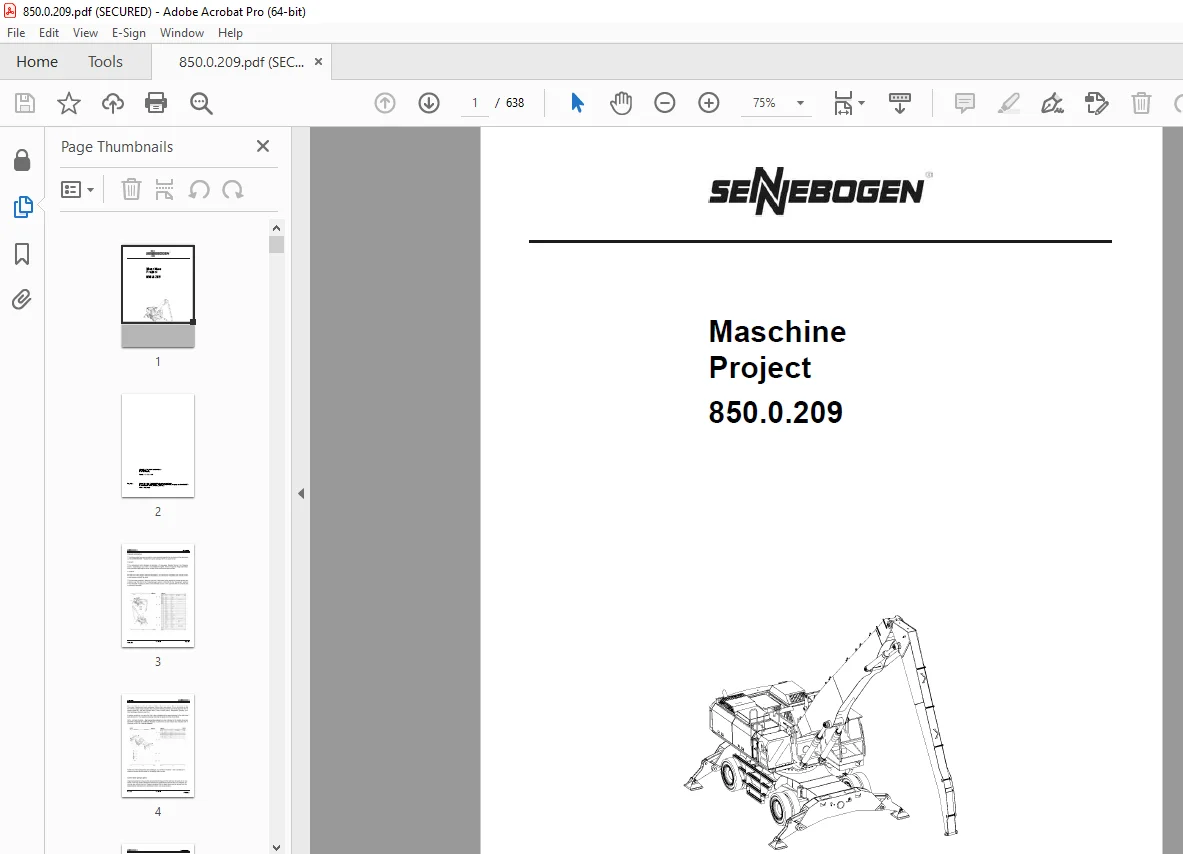1183x854 pixels.
Task: Click the cloud upload icon
Action: coord(112,103)
